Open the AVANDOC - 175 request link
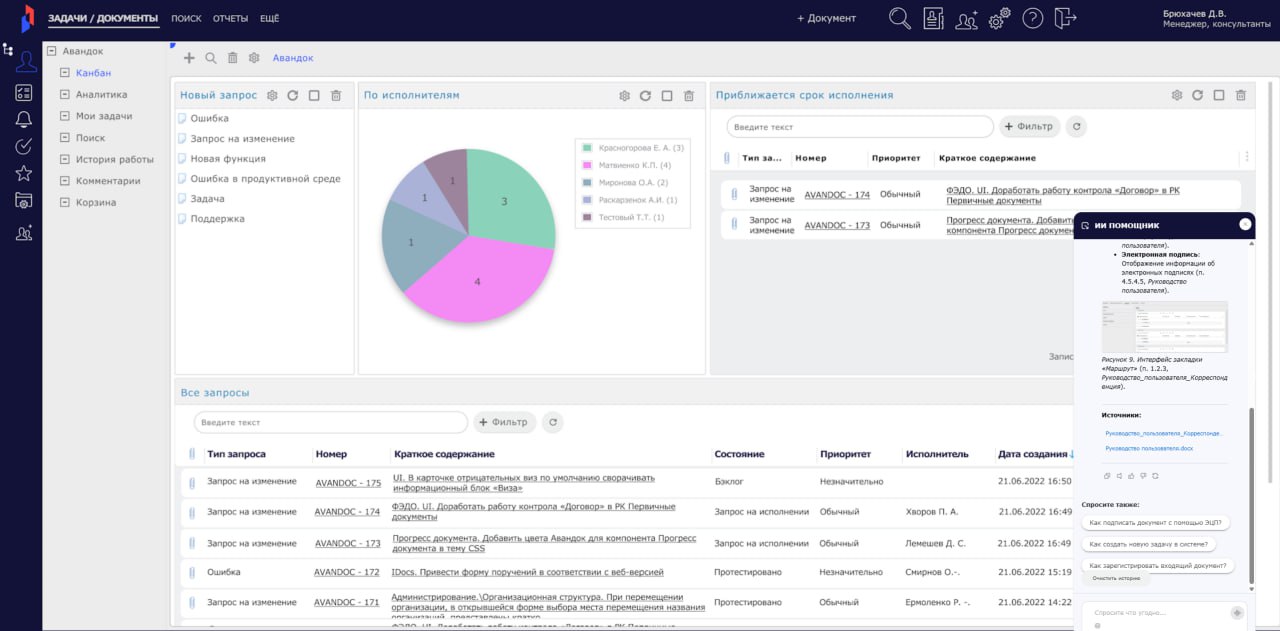The image size is (1280, 631). coord(348,483)
